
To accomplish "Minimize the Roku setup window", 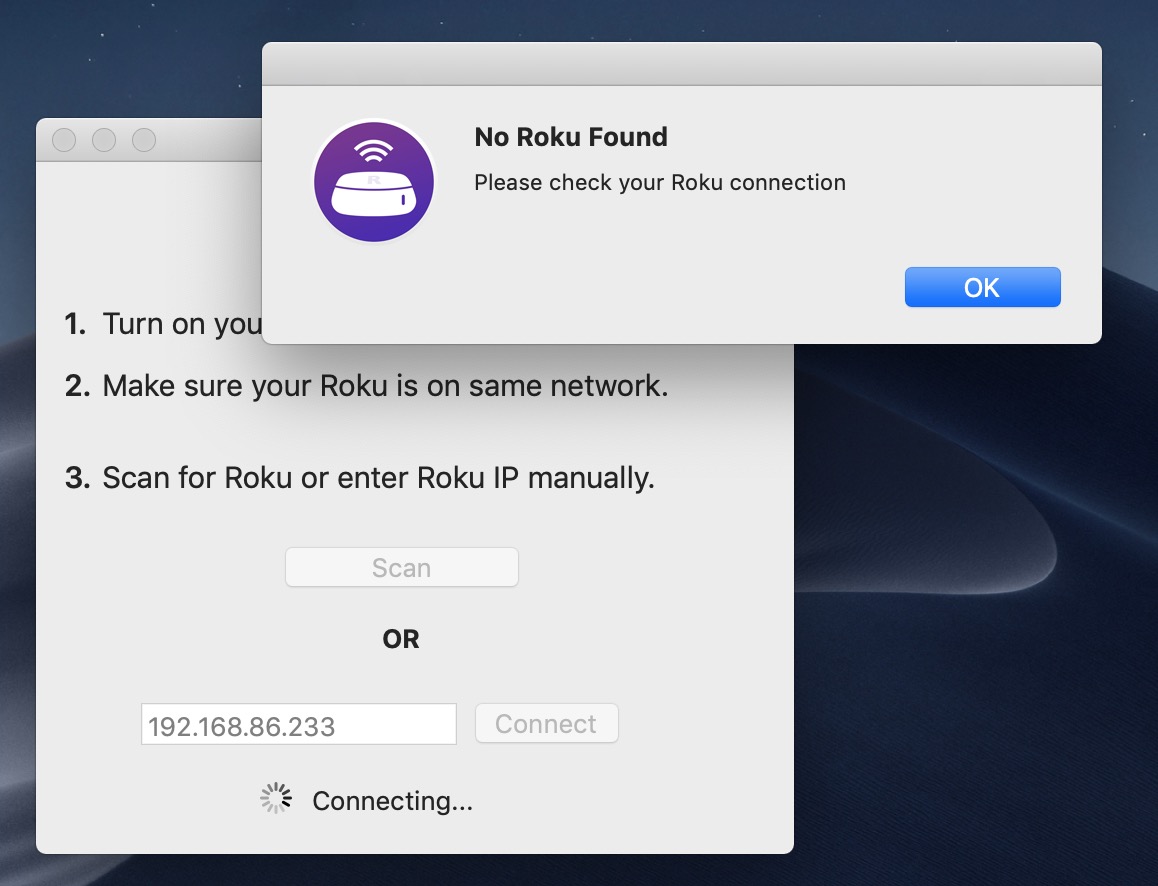I will tap(104, 140).
